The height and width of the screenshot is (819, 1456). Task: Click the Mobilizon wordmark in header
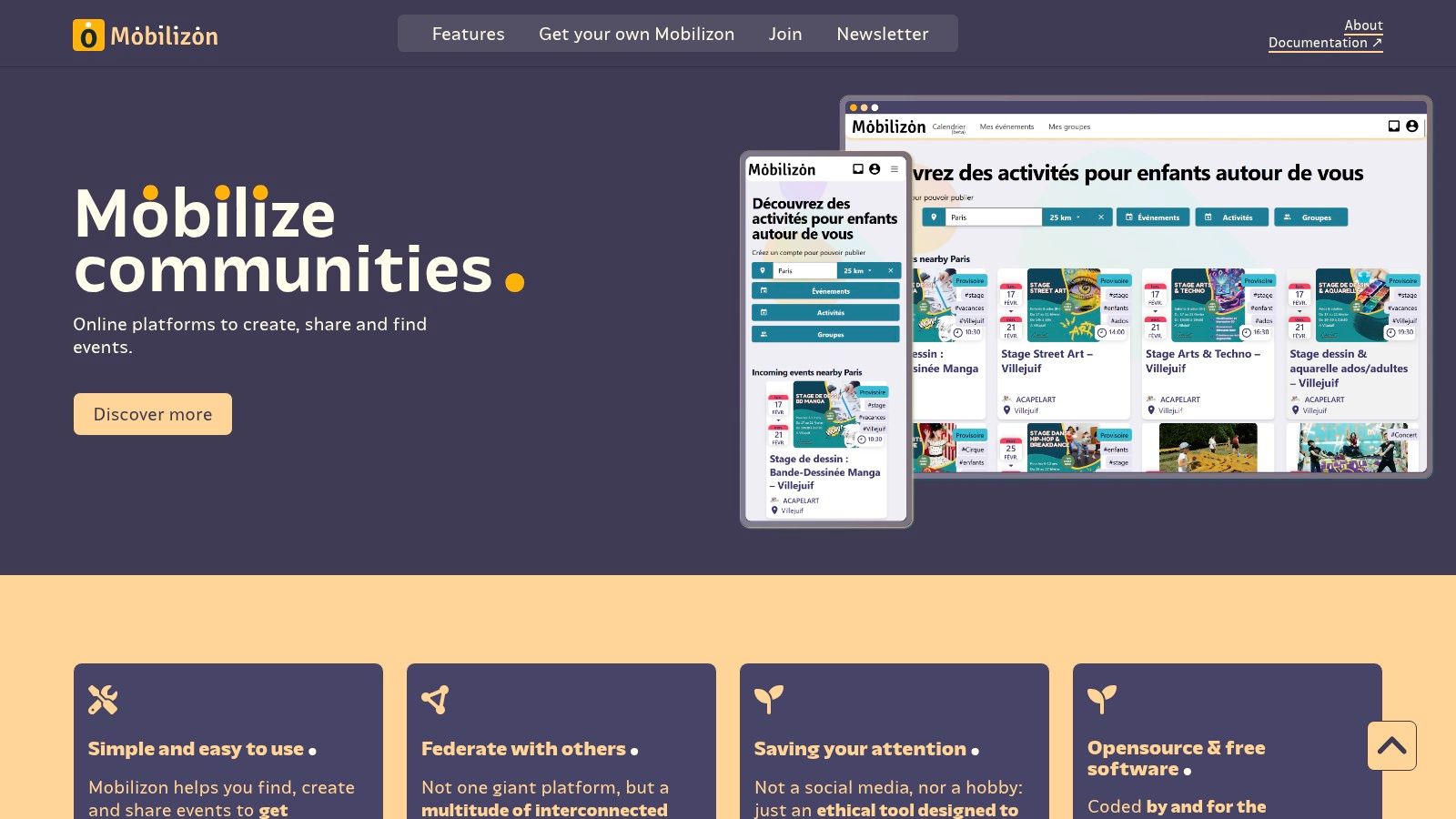click(x=165, y=36)
